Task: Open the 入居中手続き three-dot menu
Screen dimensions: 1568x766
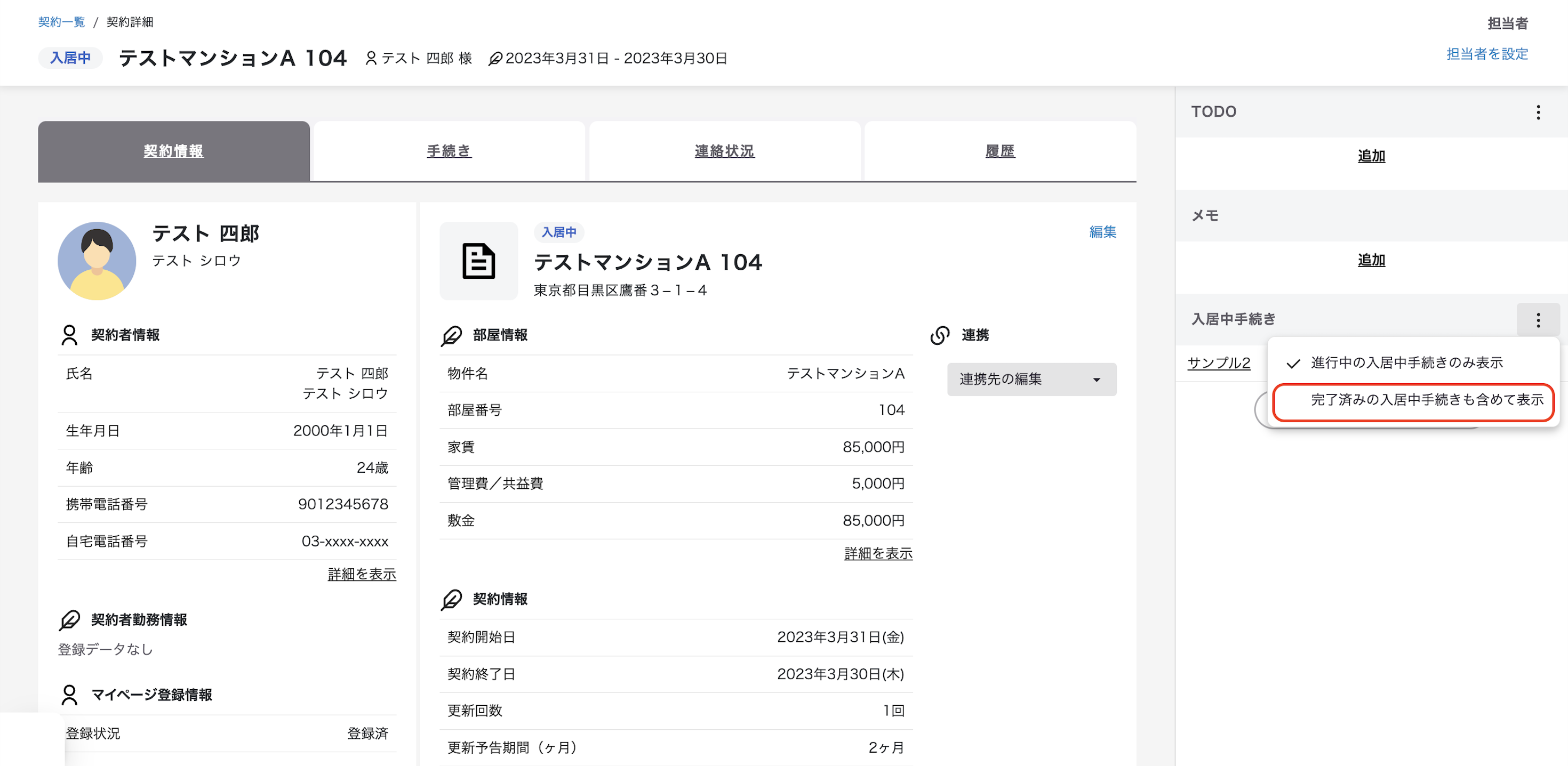Action: (1538, 320)
